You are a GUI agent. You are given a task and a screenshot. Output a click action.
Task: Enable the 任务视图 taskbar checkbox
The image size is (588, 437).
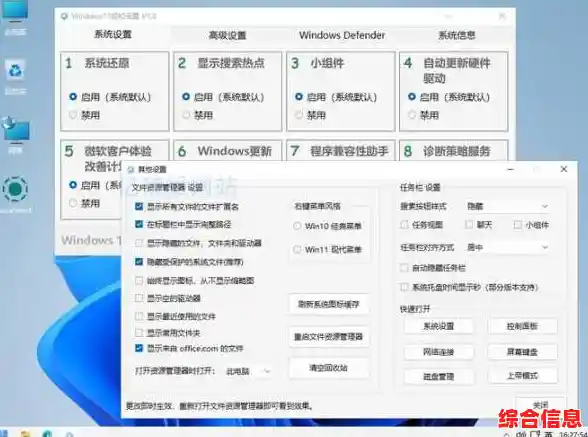[404, 225]
